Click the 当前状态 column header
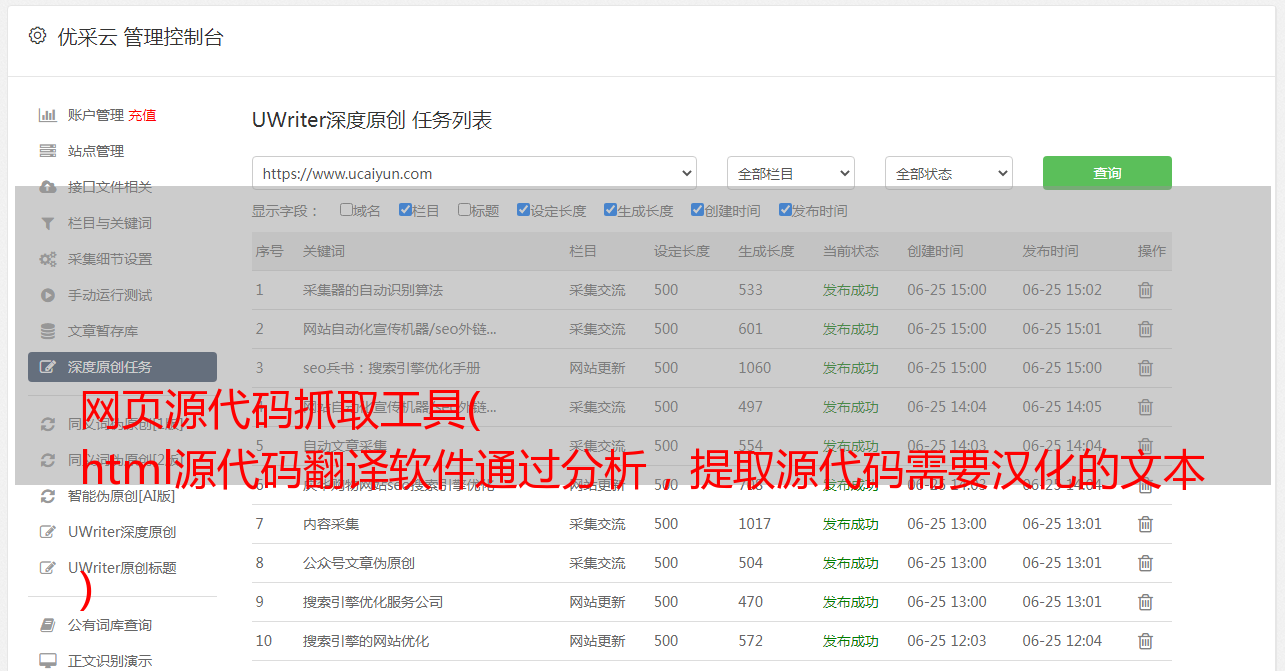1285x671 pixels. 851,251
